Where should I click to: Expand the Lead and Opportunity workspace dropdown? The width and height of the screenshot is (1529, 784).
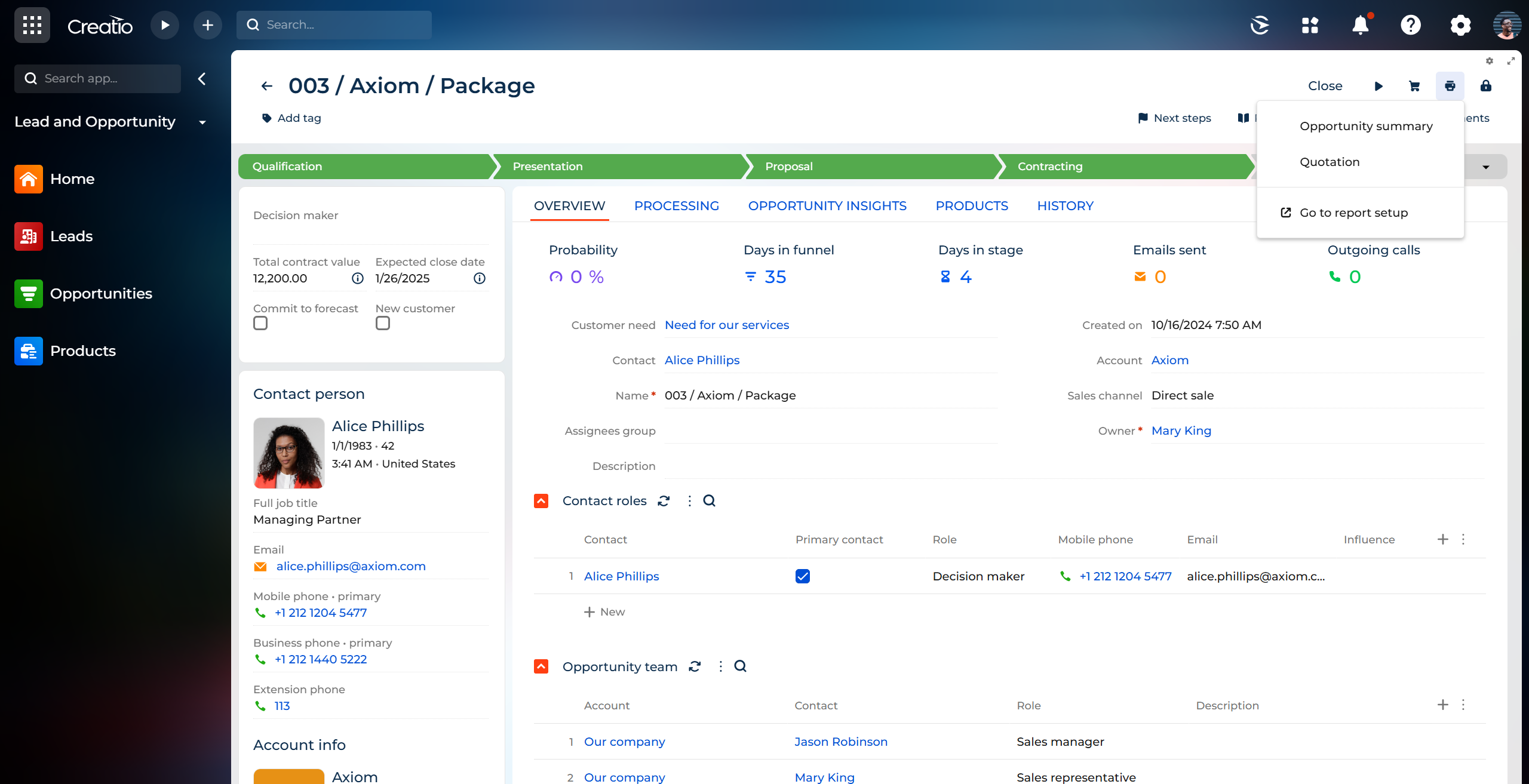click(x=202, y=122)
